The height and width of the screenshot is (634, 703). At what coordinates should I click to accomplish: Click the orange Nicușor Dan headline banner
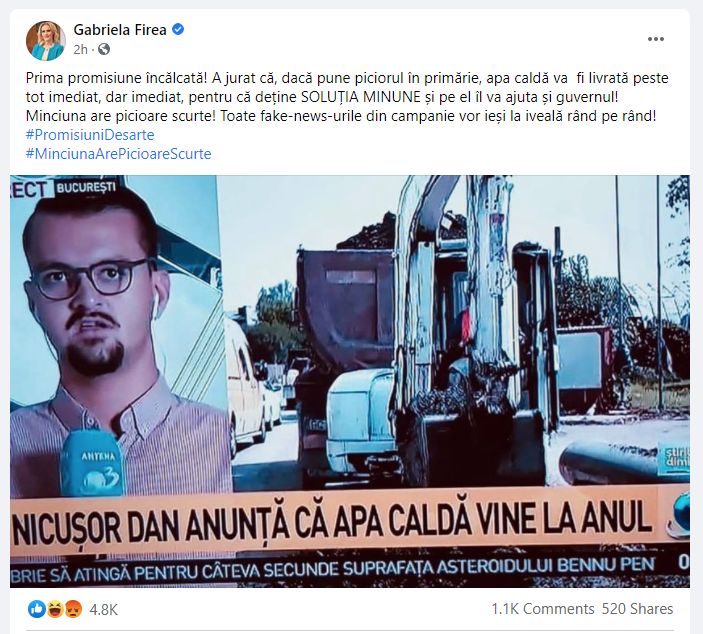[350, 521]
